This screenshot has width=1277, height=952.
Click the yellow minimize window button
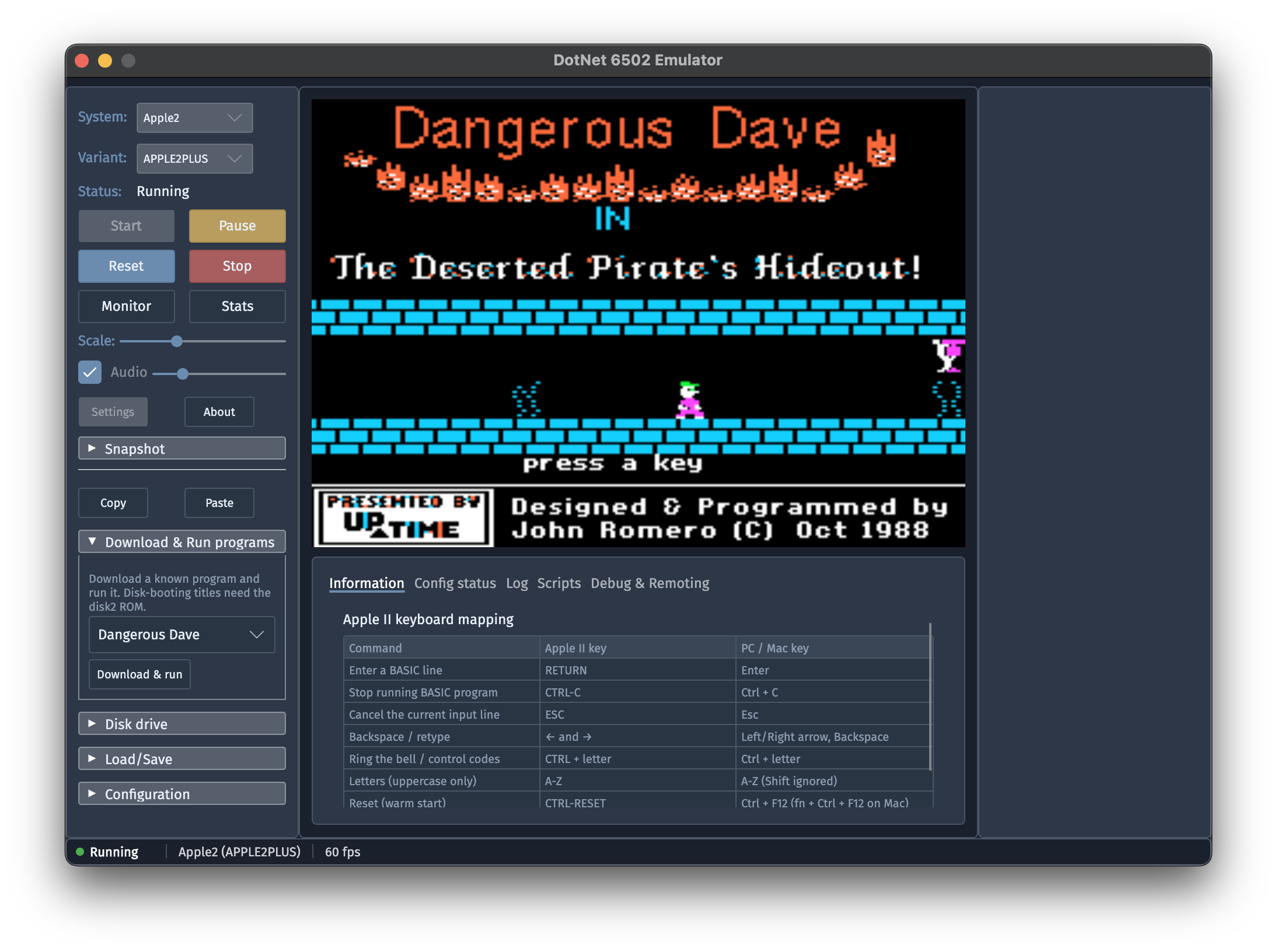105,61
